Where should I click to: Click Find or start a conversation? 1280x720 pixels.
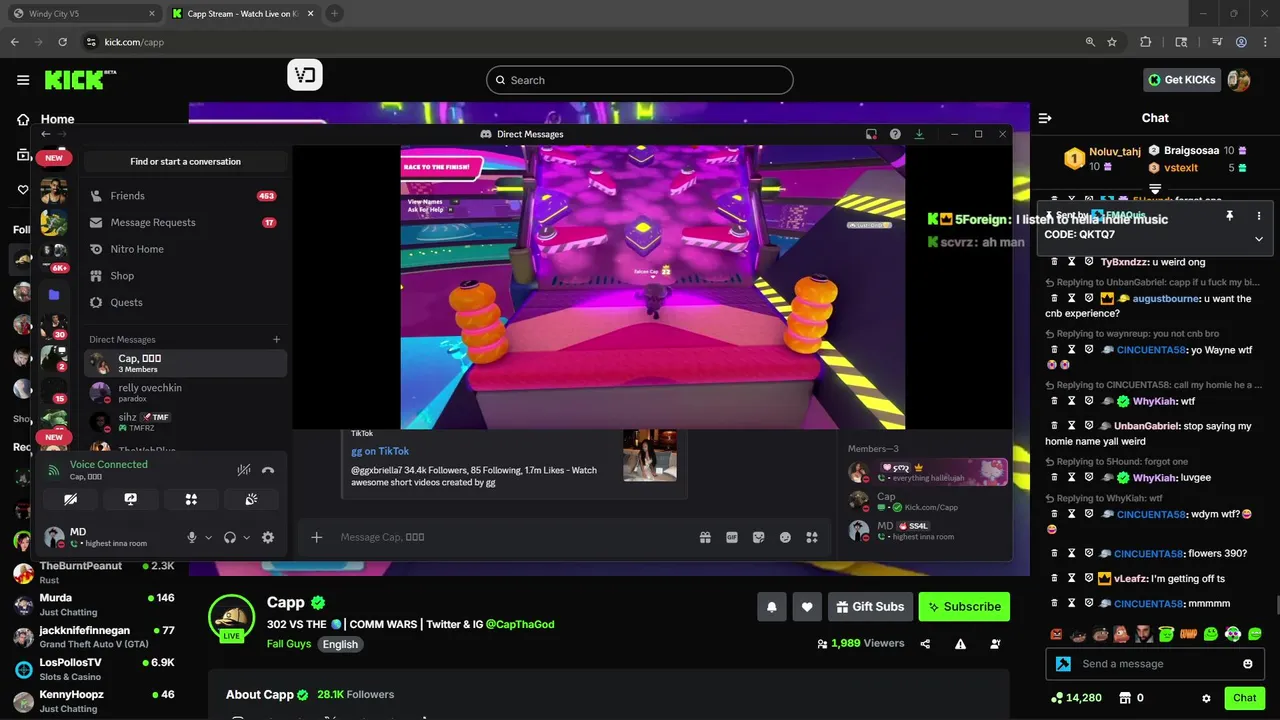(185, 161)
